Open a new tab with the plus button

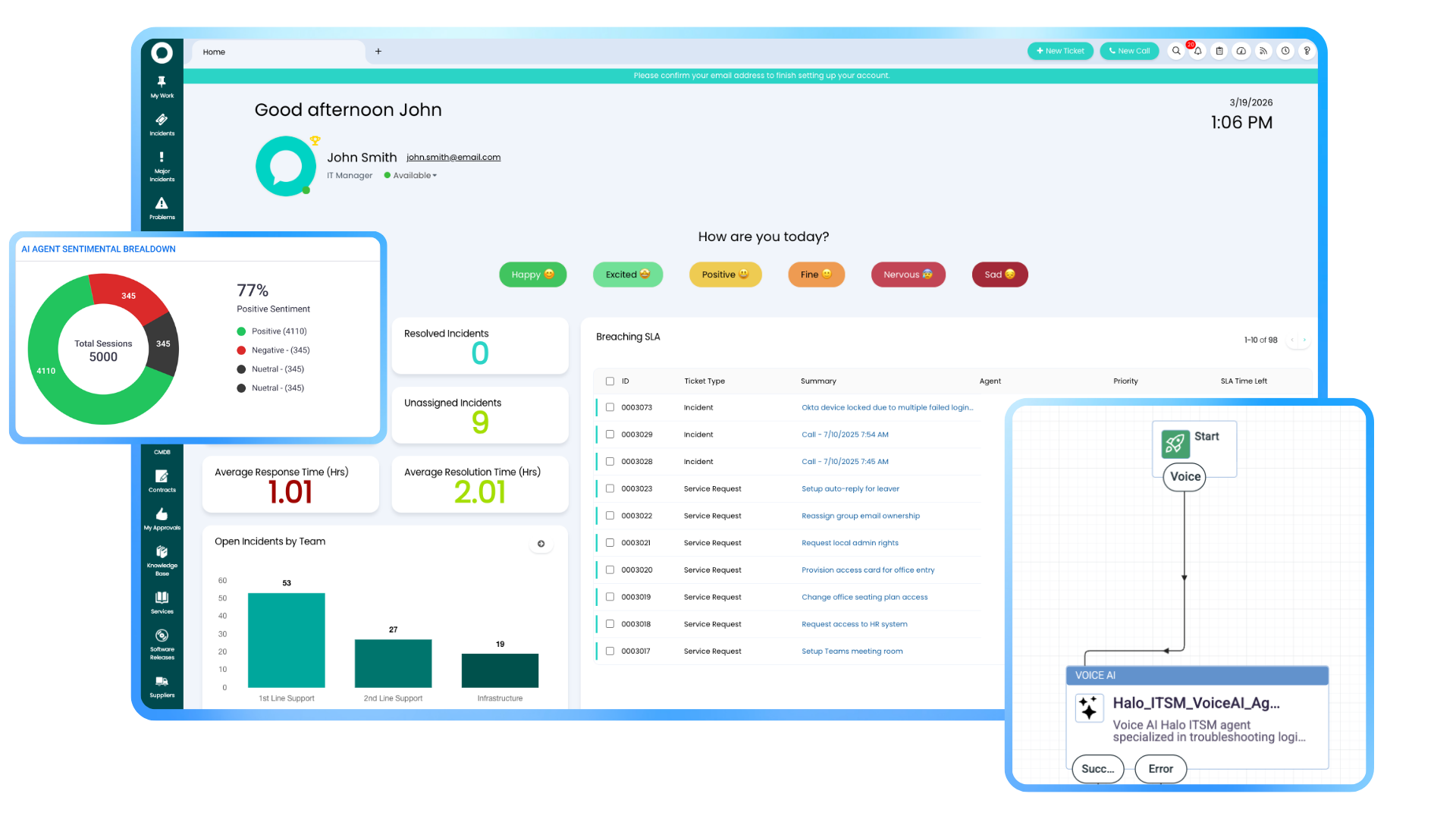point(378,52)
